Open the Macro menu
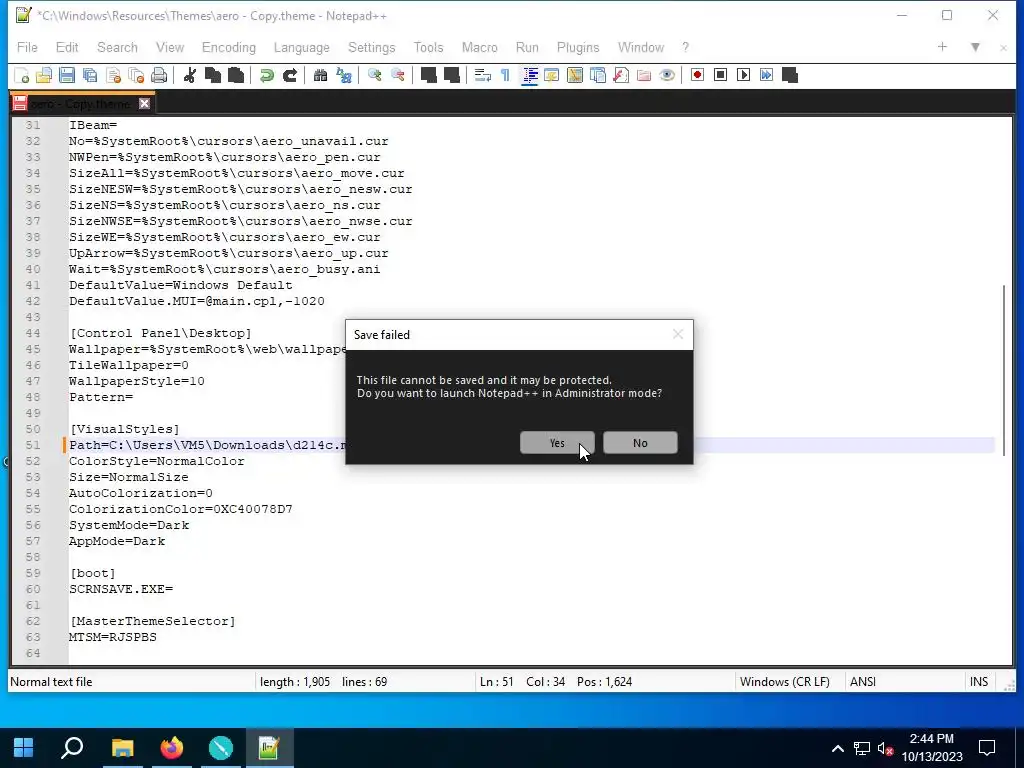This screenshot has width=1024, height=768. [x=479, y=48]
